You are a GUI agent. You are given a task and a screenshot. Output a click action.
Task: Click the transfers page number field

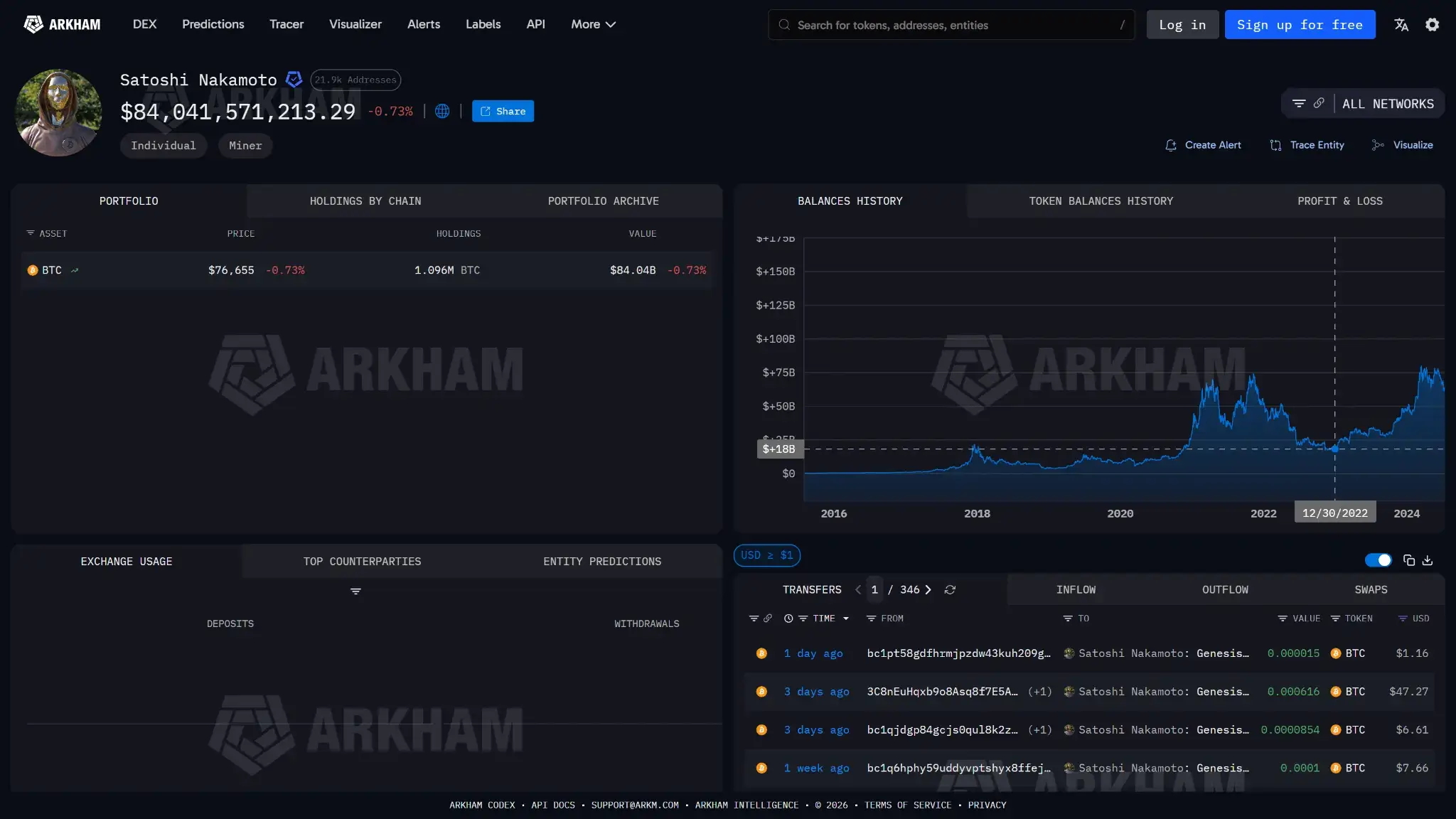pyautogui.click(x=874, y=590)
